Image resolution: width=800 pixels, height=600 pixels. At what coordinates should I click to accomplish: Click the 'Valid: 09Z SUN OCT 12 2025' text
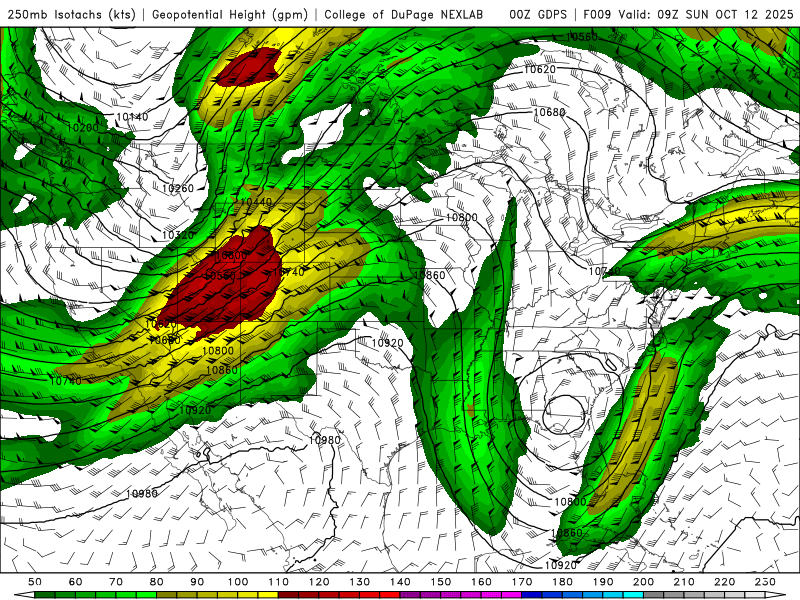point(706,14)
